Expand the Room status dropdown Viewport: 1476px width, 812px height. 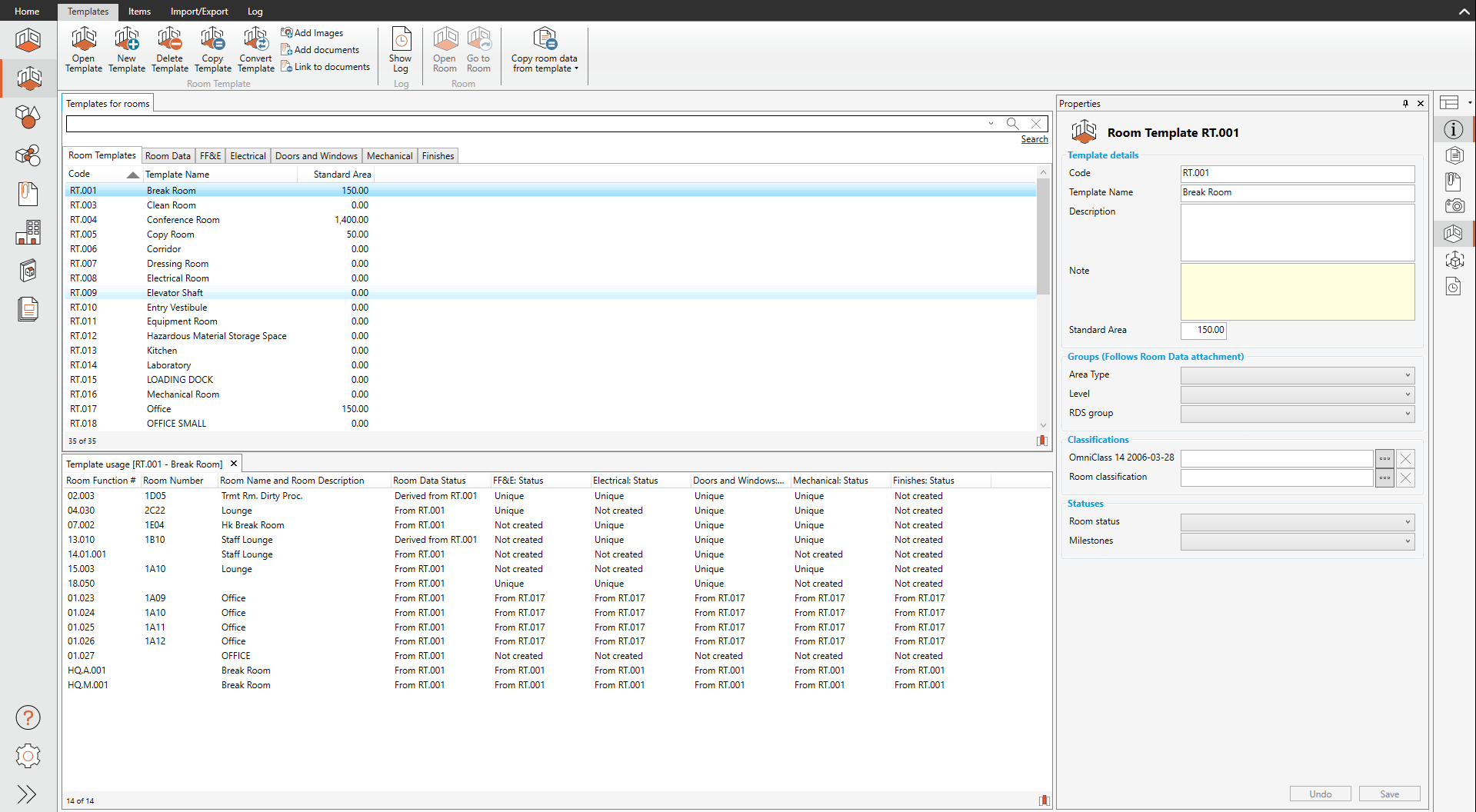[1297, 522]
